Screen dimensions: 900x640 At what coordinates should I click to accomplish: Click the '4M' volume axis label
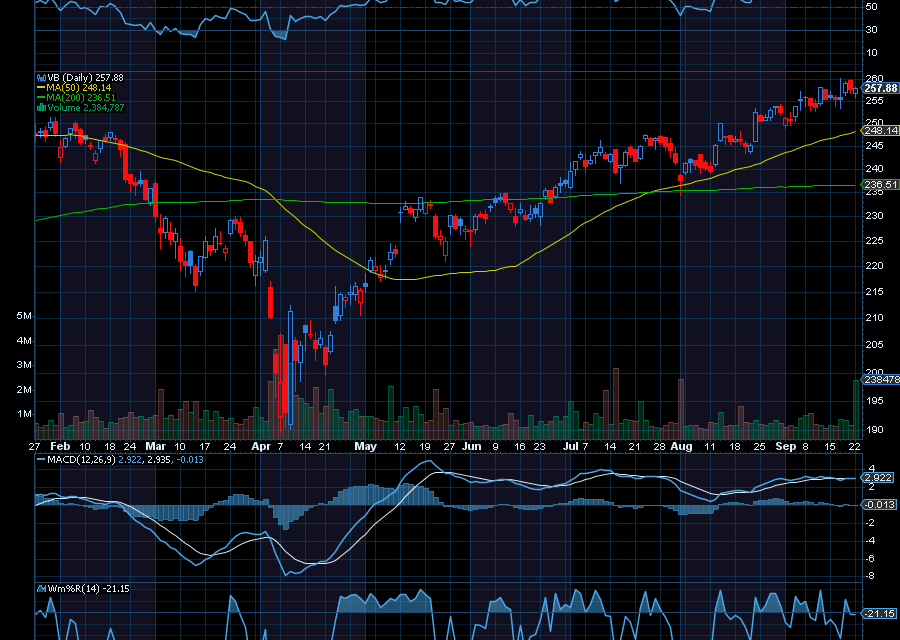point(24,341)
